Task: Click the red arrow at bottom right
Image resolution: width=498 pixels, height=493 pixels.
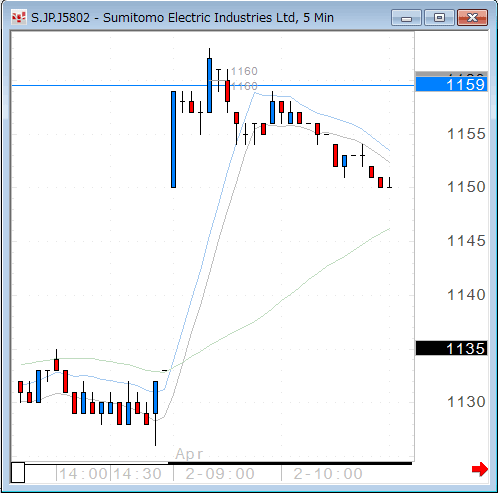Action: click(x=480, y=469)
